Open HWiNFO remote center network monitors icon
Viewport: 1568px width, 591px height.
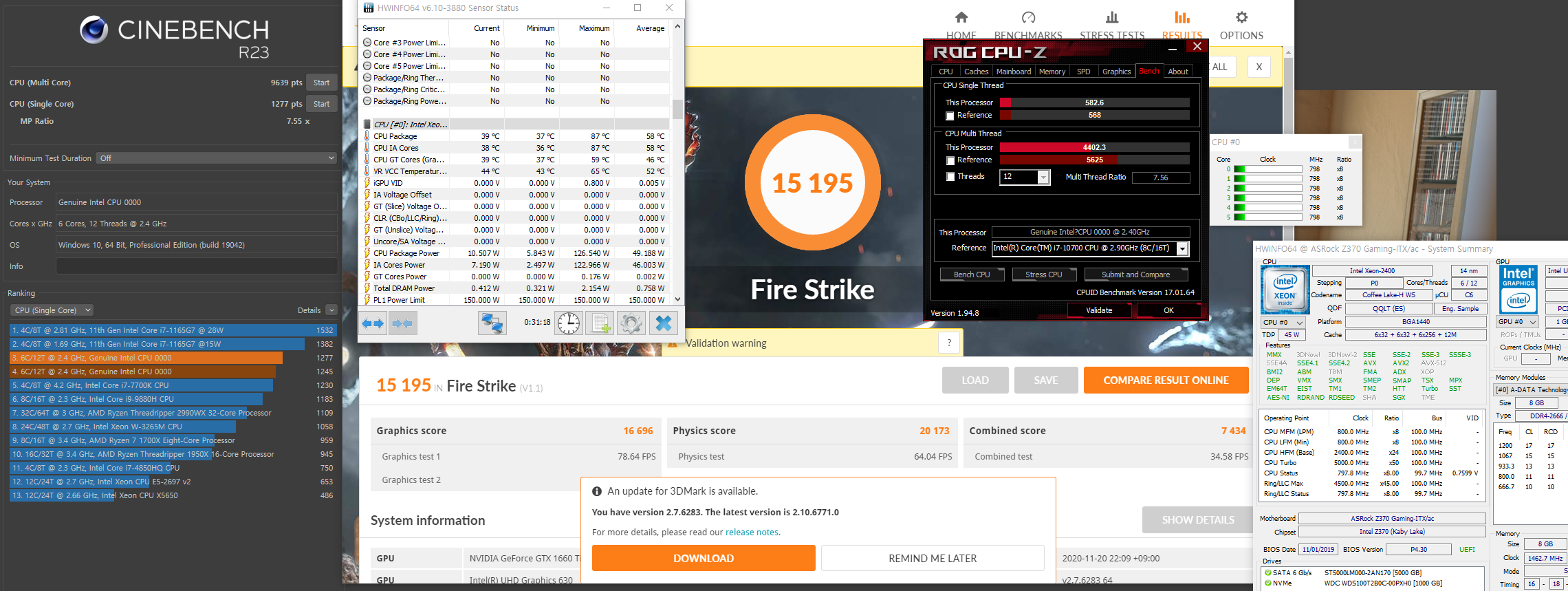point(492,323)
